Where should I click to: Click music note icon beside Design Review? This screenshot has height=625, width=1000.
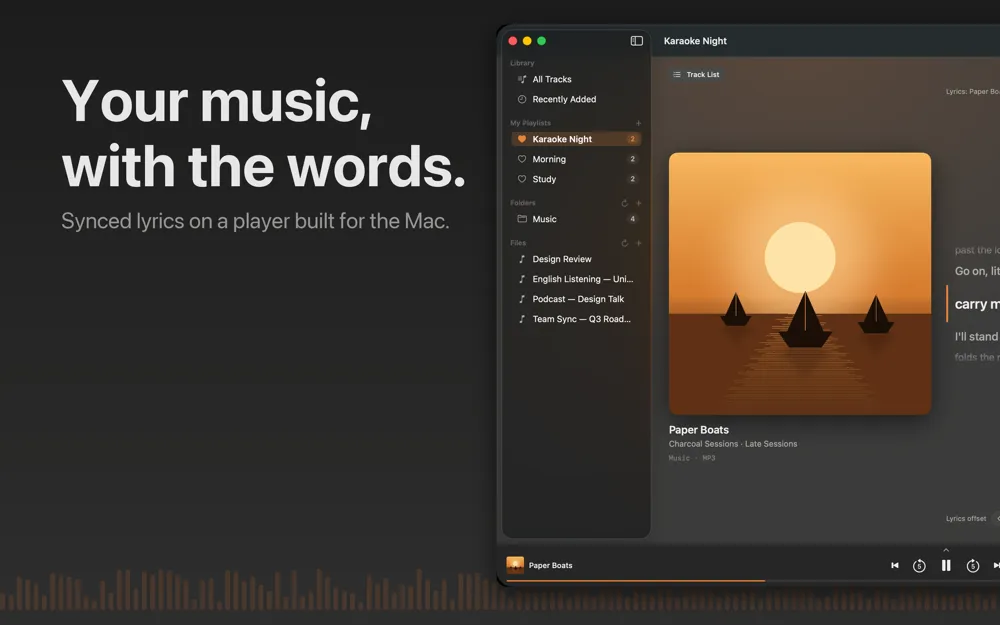[x=522, y=259]
